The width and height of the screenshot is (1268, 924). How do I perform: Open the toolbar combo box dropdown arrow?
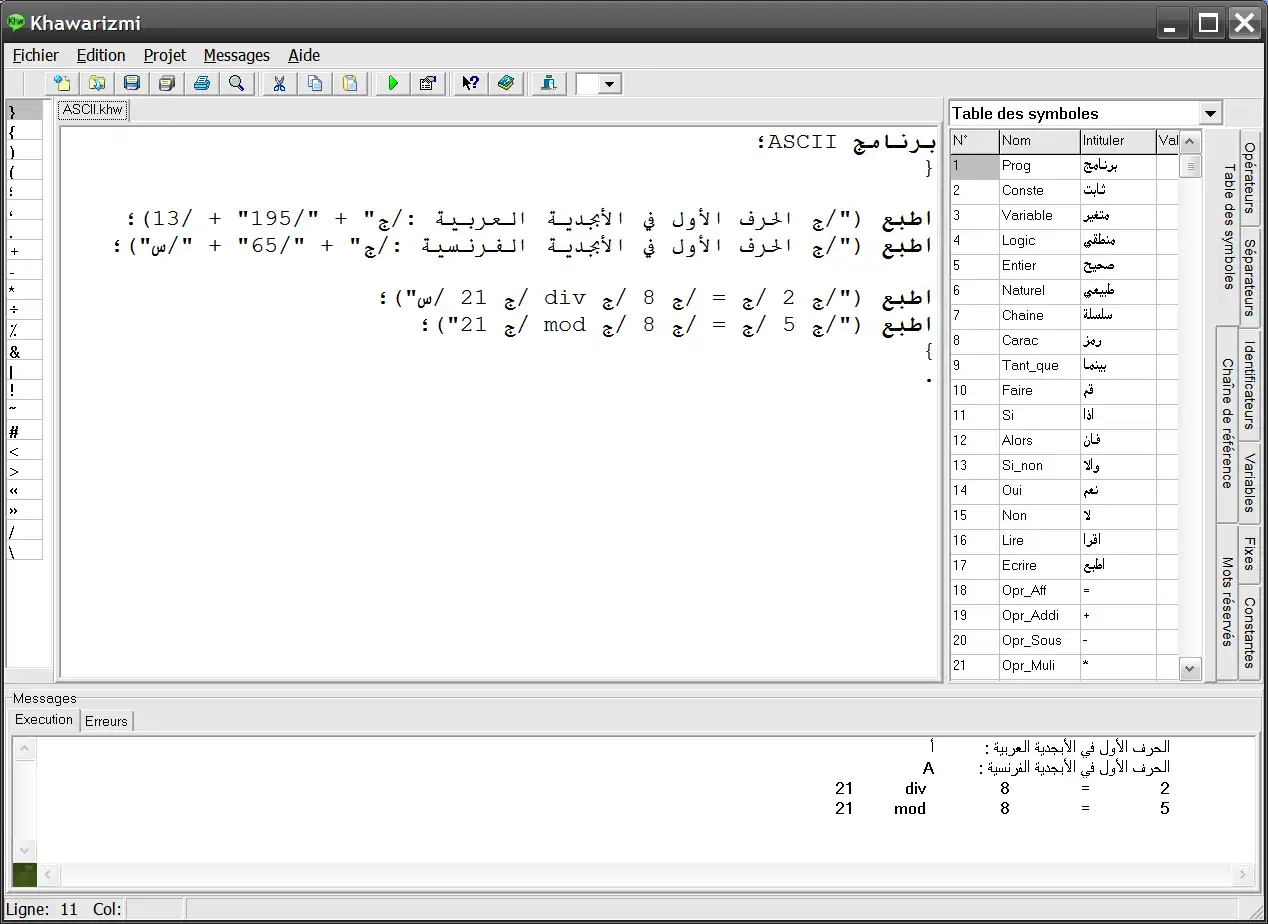[610, 84]
